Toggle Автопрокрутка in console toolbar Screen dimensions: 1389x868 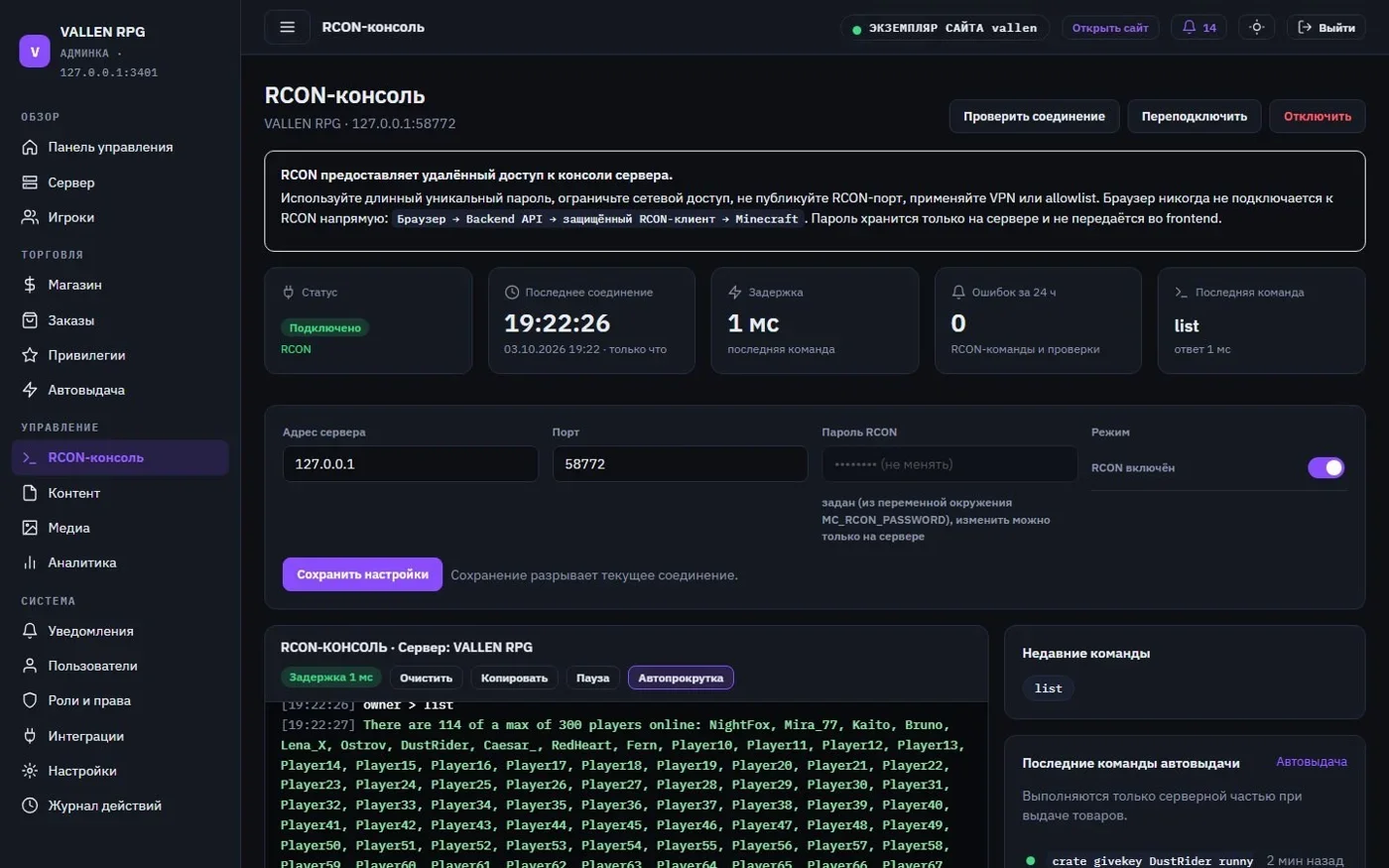pyautogui.click(x=681, y=678)
